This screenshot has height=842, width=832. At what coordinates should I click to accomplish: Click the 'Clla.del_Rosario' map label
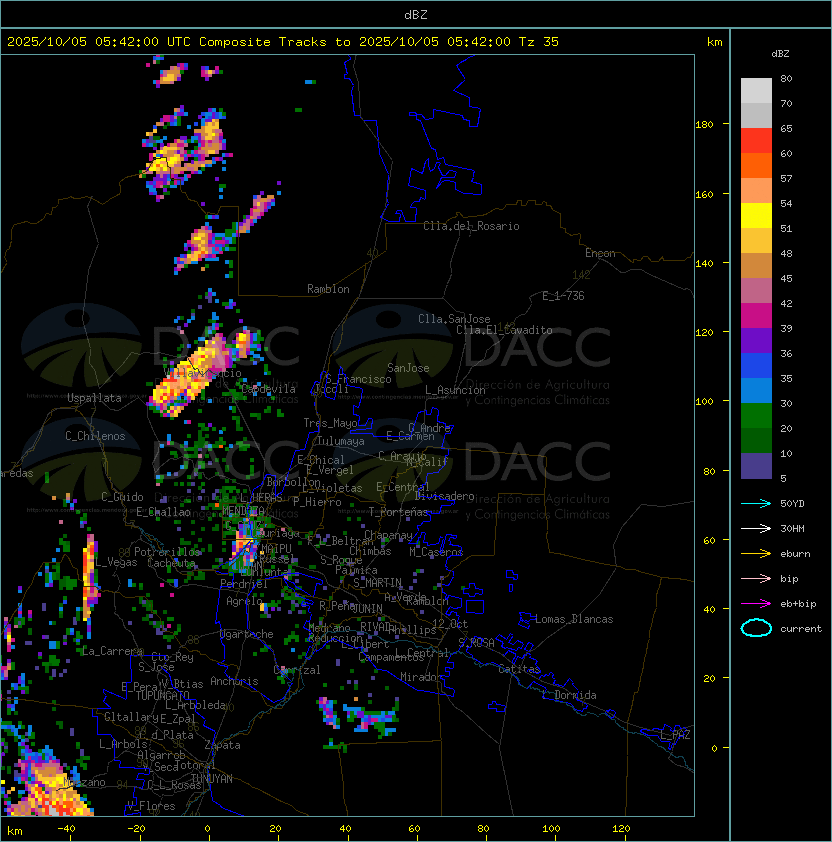(x=471, y=226)
